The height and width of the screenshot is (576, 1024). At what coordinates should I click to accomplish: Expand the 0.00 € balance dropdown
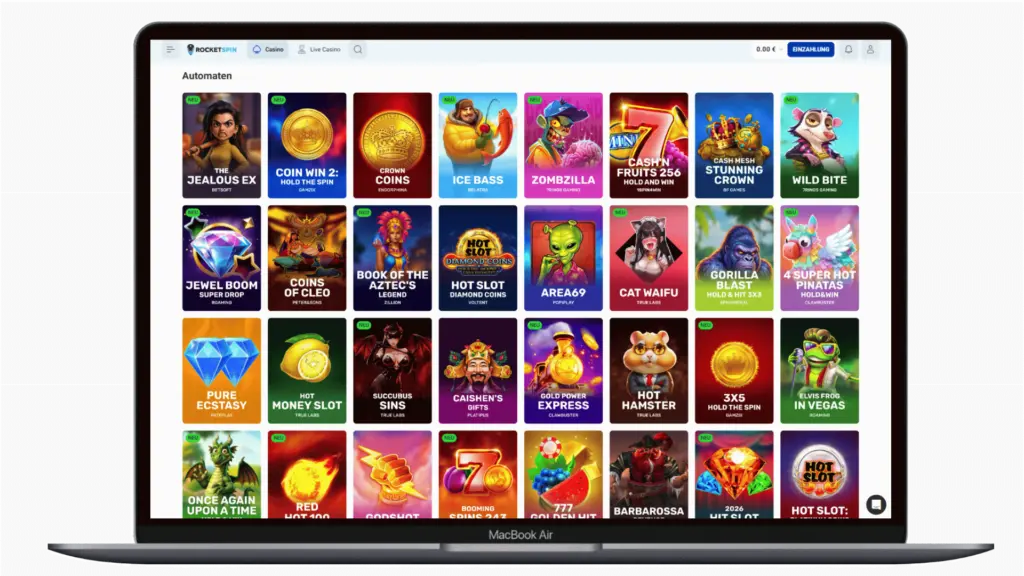(x=769, y=50)
